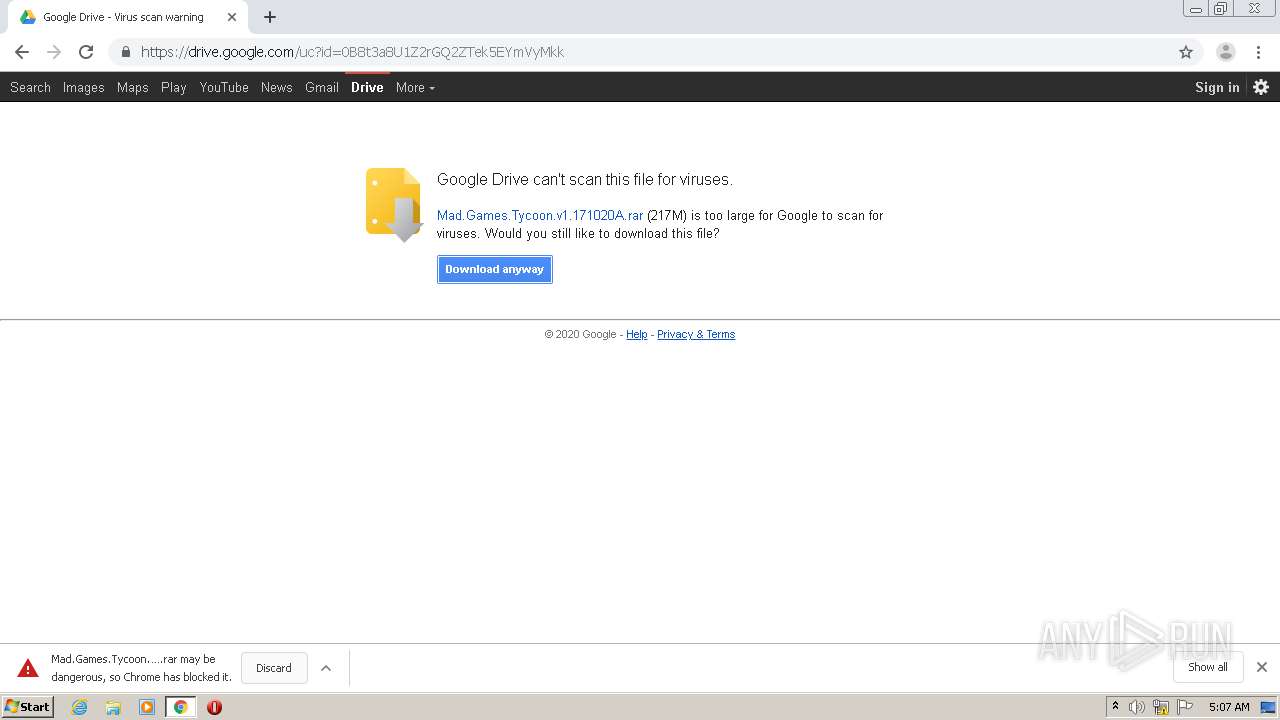1280x720 pixels.
Task: Open Internet Explorer from the taskbar
Action: [x=79, y=707]
